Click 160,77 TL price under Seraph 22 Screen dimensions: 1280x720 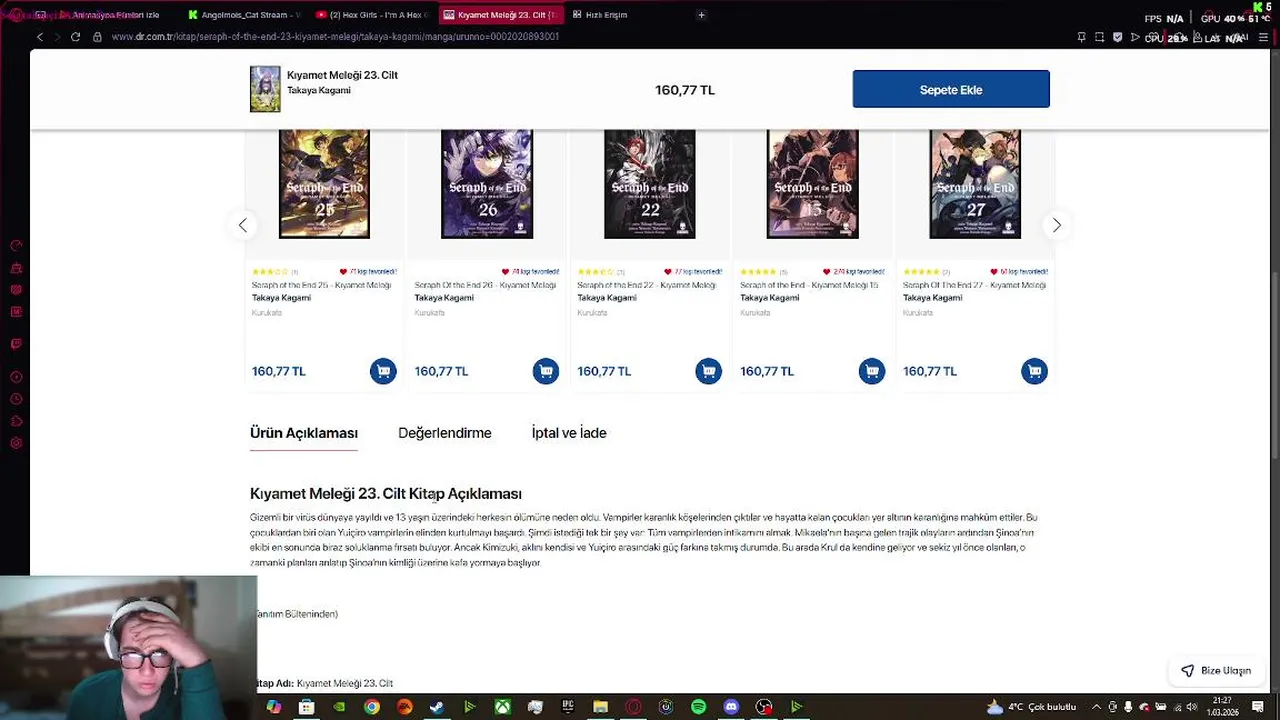point(604,371)
